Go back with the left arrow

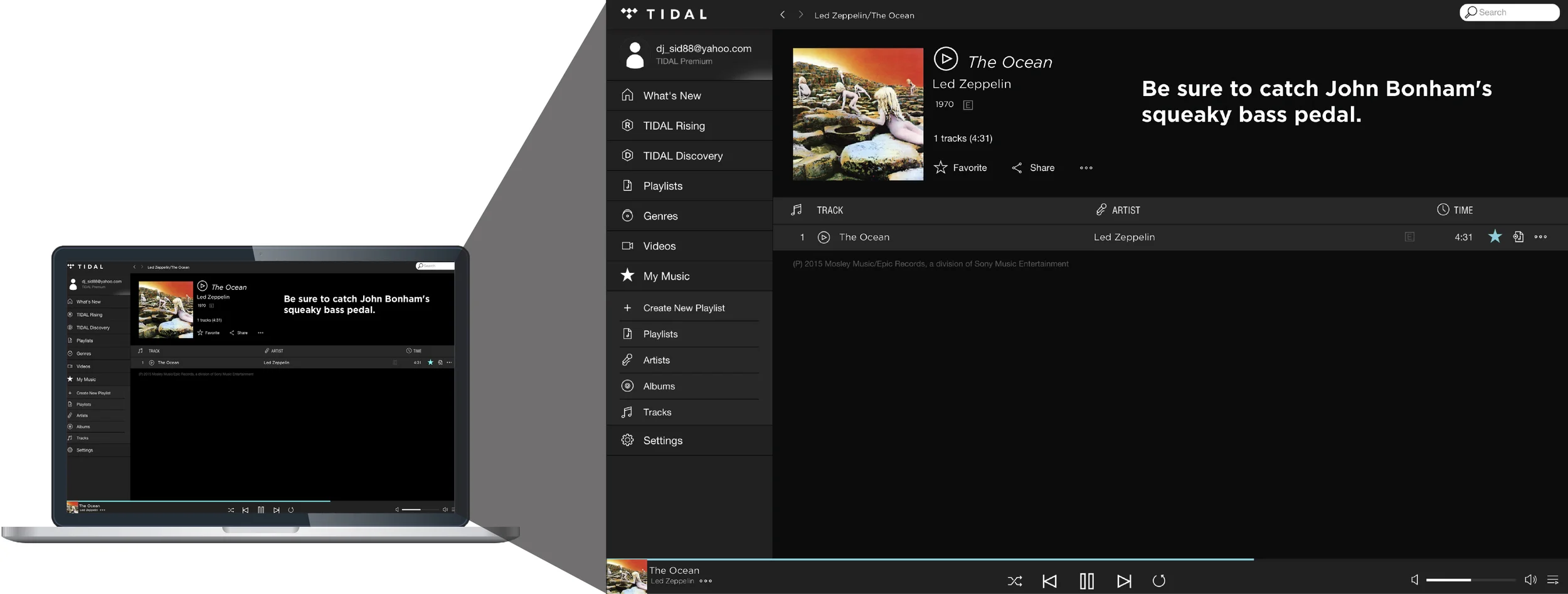pyautogui.click(x=782, y=14)
